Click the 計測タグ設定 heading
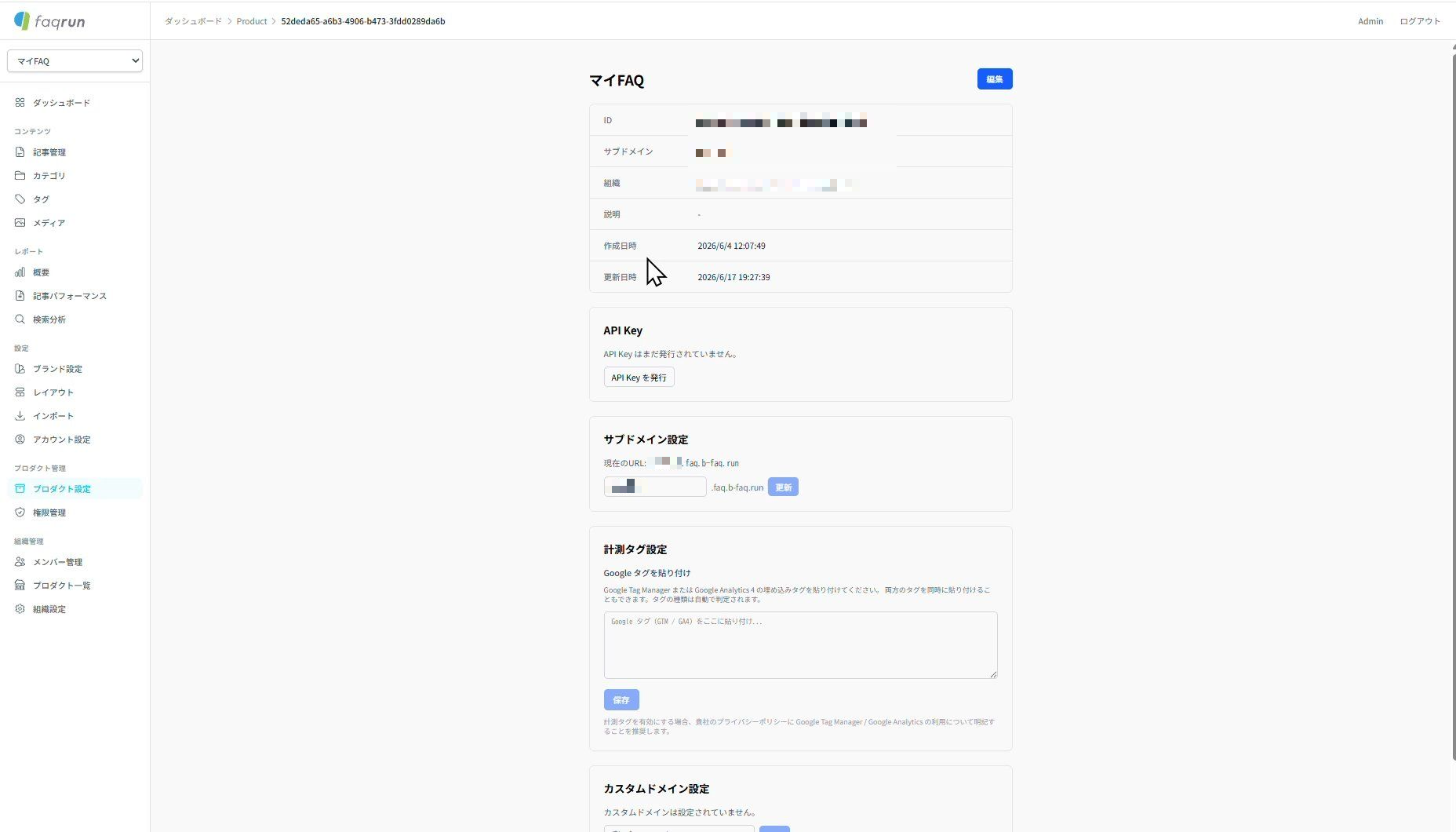 click(x=635, y=549)
